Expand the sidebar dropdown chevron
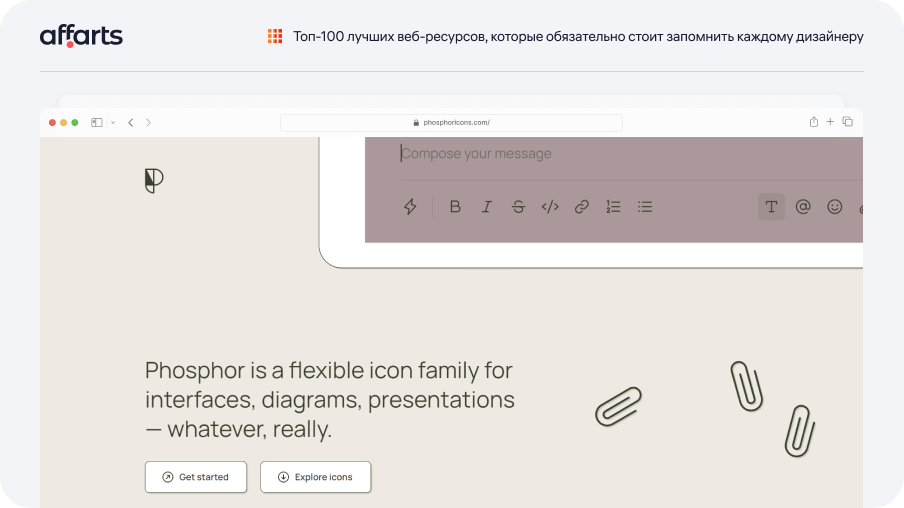 (x=113, y=122)
